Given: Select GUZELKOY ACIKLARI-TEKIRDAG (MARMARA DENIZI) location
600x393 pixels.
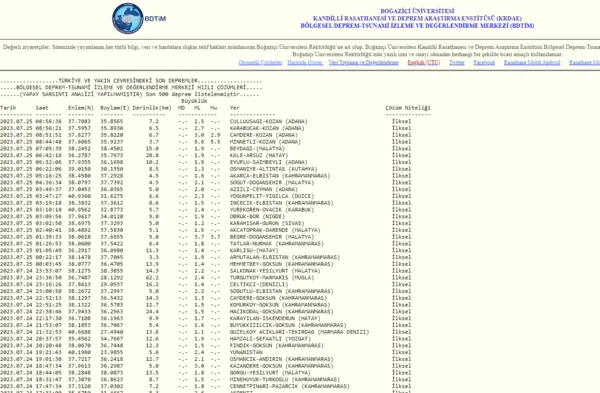Looking at the screenshot, I should pos(299,332).
